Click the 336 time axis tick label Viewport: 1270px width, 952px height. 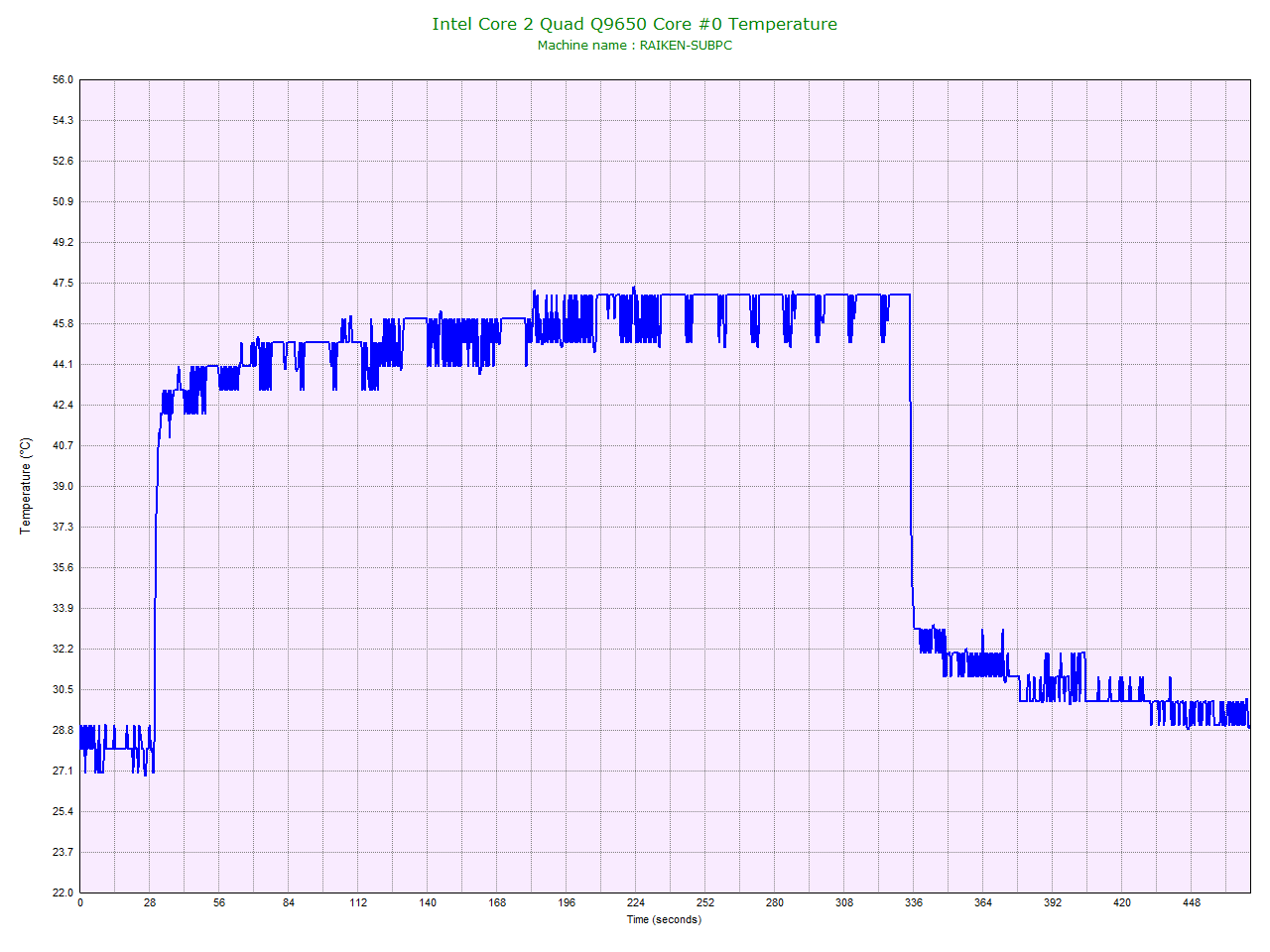[x=914, y=902]
